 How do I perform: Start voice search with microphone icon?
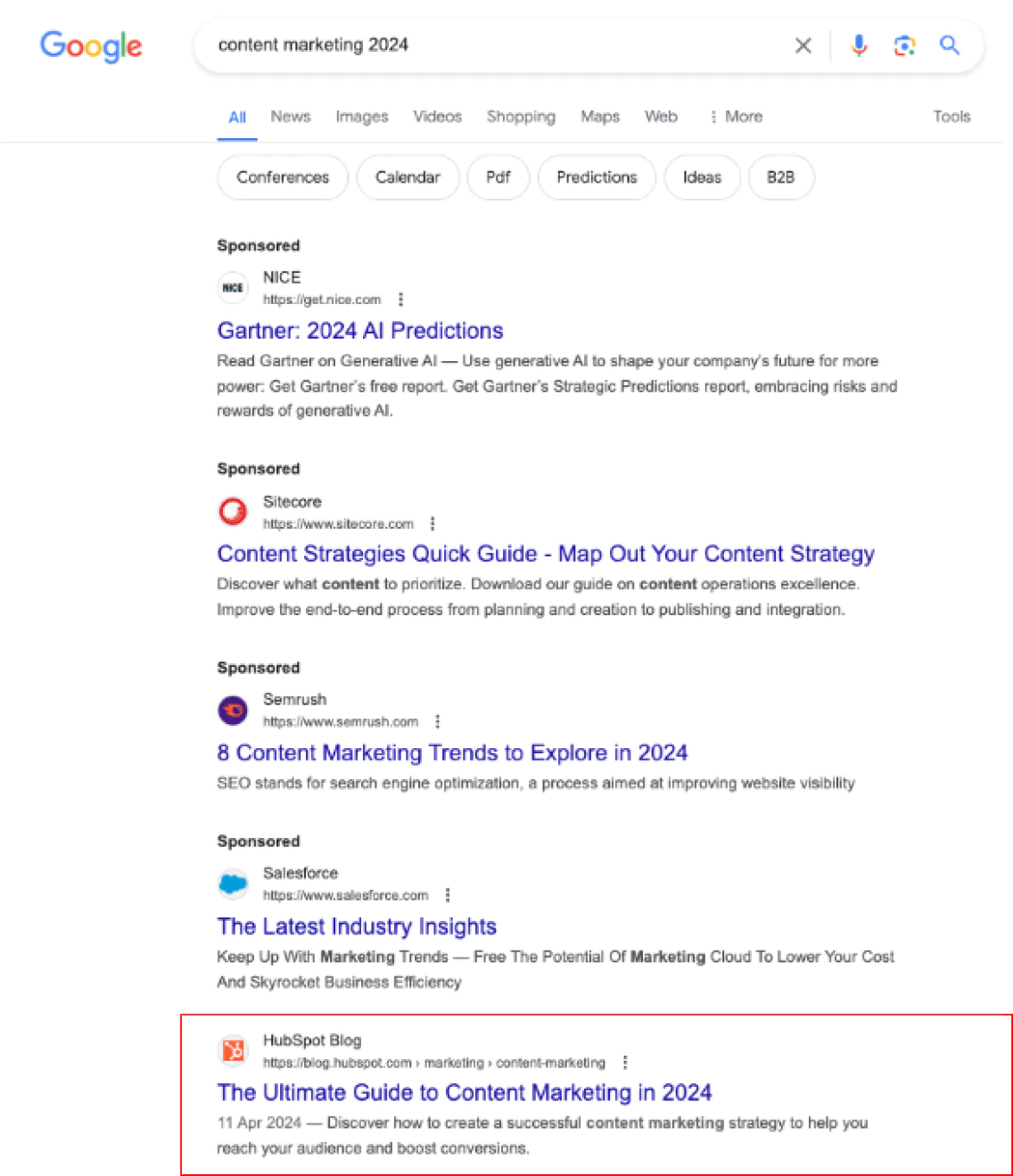[859, 45]
